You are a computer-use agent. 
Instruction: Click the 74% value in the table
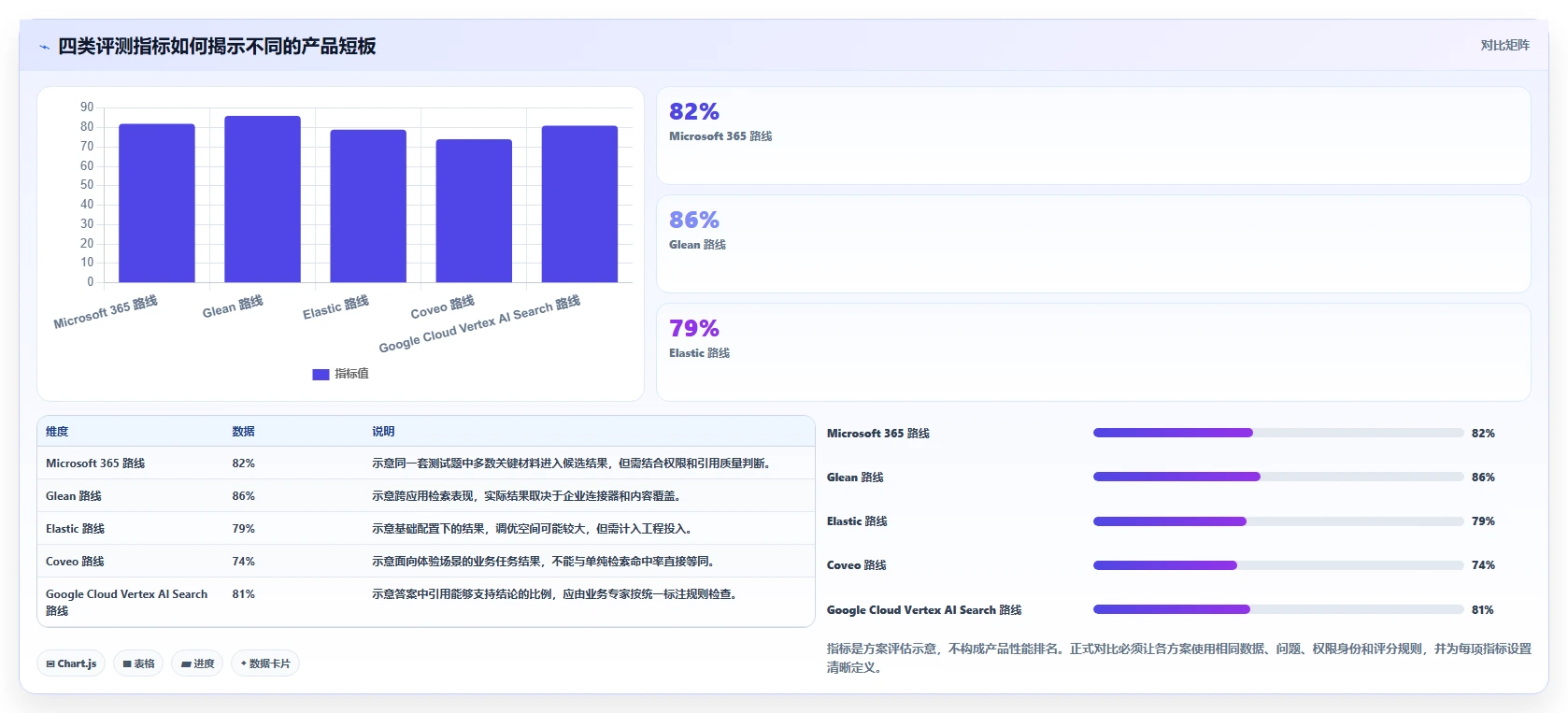[244, 562]
